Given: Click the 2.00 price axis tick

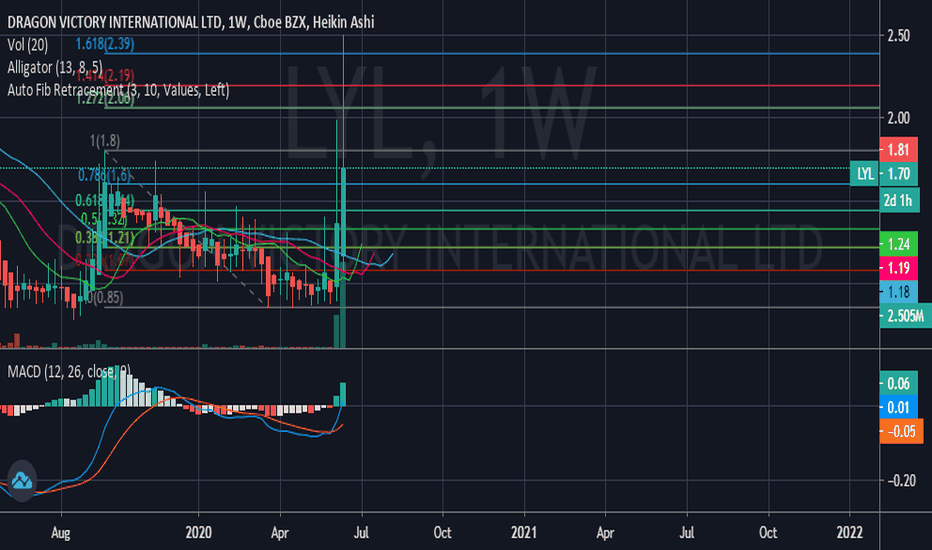Looking at the screenshot, I should 898,118.
